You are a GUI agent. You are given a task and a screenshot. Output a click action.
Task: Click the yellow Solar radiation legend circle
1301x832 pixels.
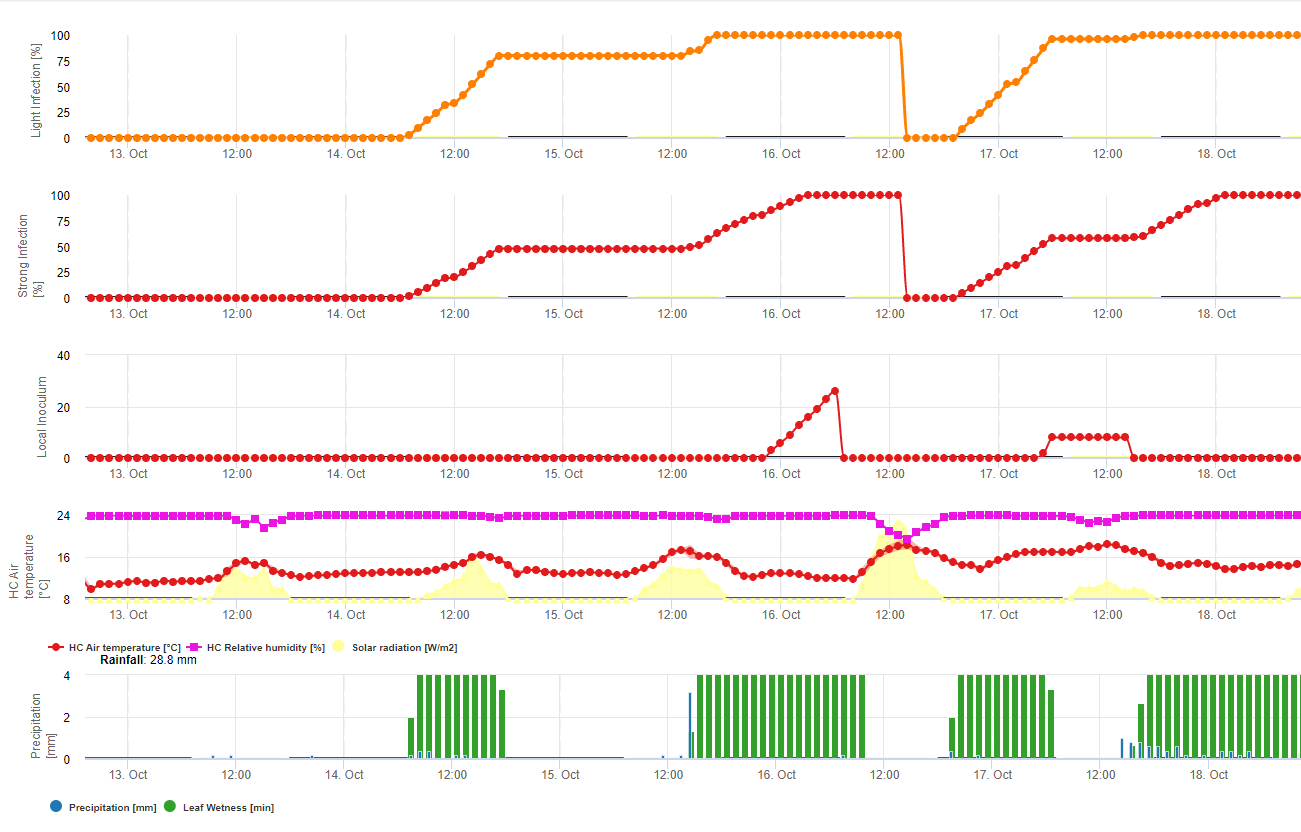339,648
